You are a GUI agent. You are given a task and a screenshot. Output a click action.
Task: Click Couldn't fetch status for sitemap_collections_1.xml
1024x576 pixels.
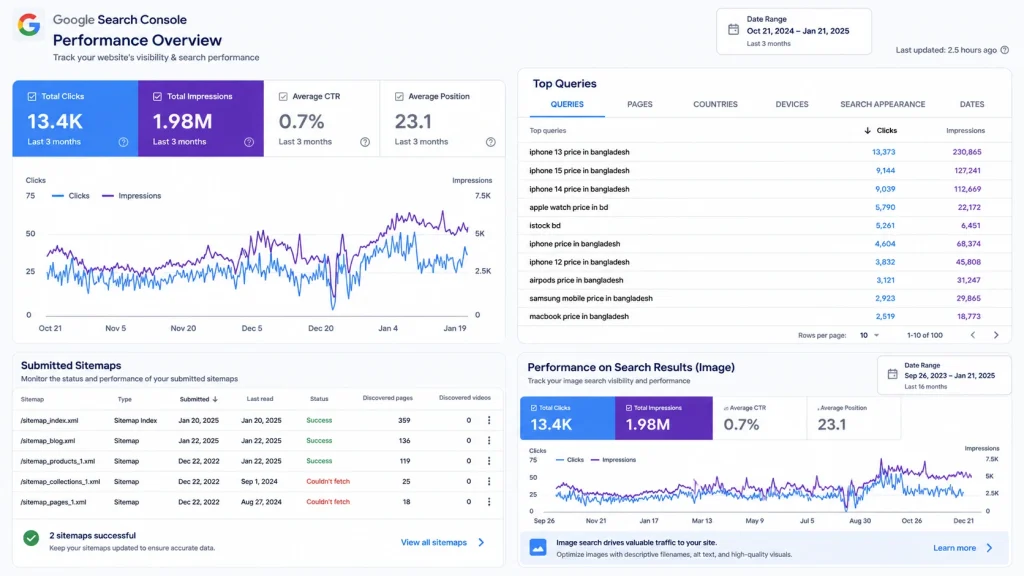tap(328, 481)
